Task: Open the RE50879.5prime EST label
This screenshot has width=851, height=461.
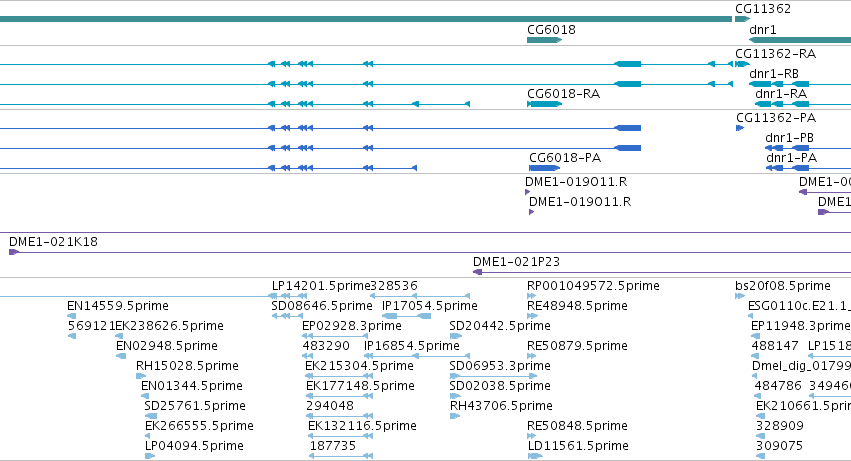Action: pos(577,346)
